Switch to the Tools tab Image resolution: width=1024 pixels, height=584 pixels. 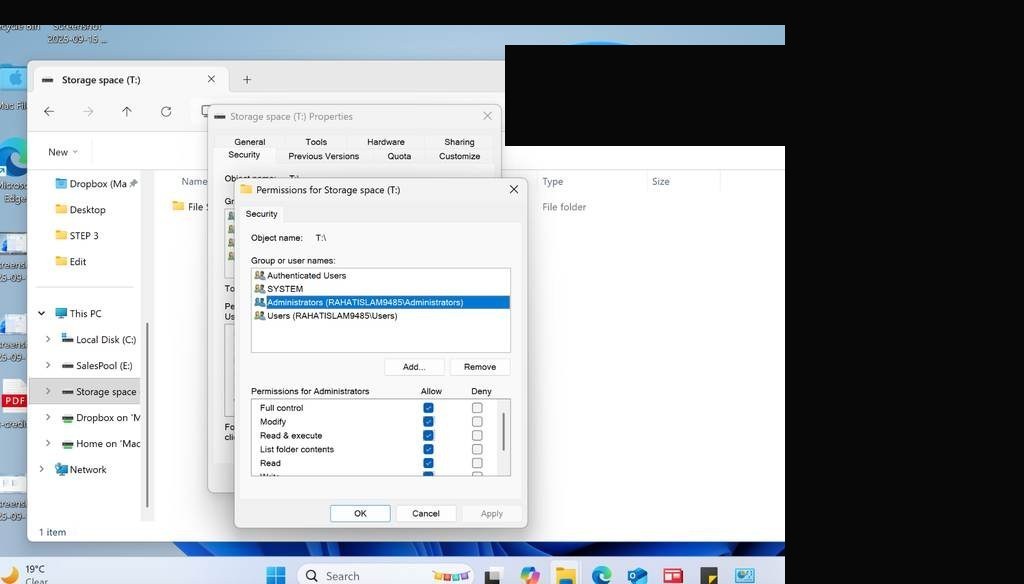[316, 142]
